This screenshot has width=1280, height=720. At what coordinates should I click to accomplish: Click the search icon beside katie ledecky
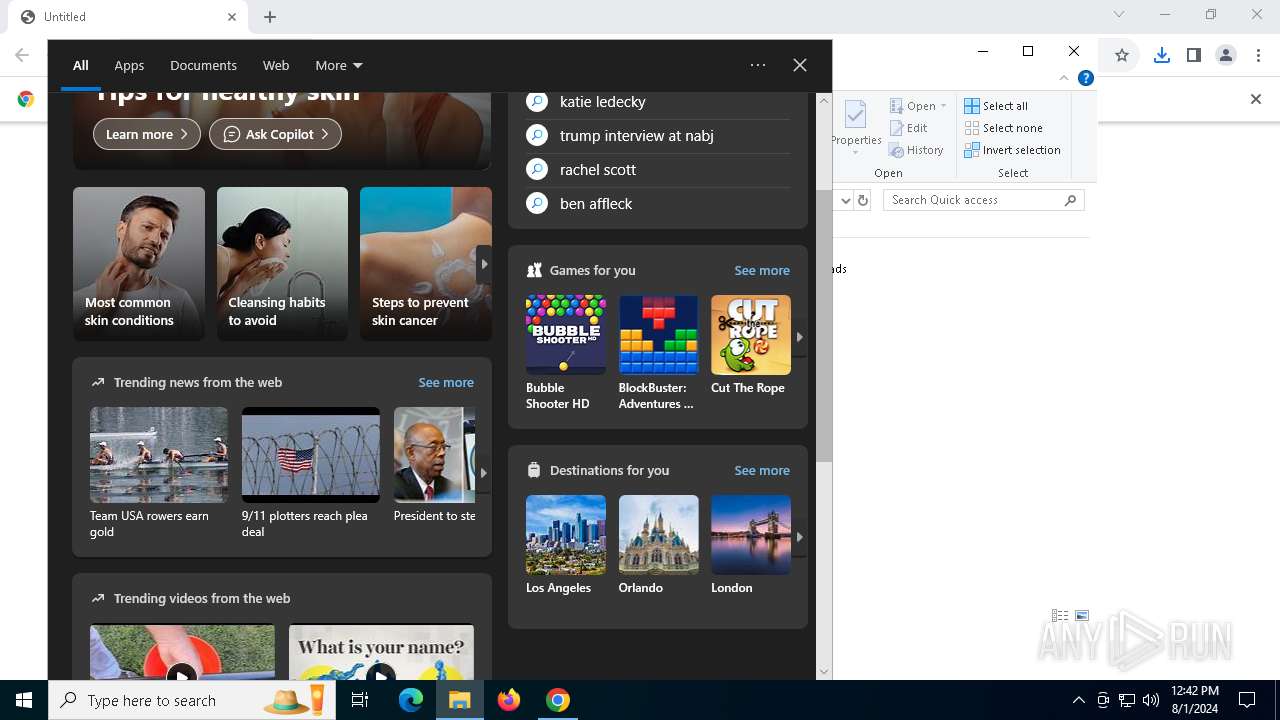(x=537, y=102)
